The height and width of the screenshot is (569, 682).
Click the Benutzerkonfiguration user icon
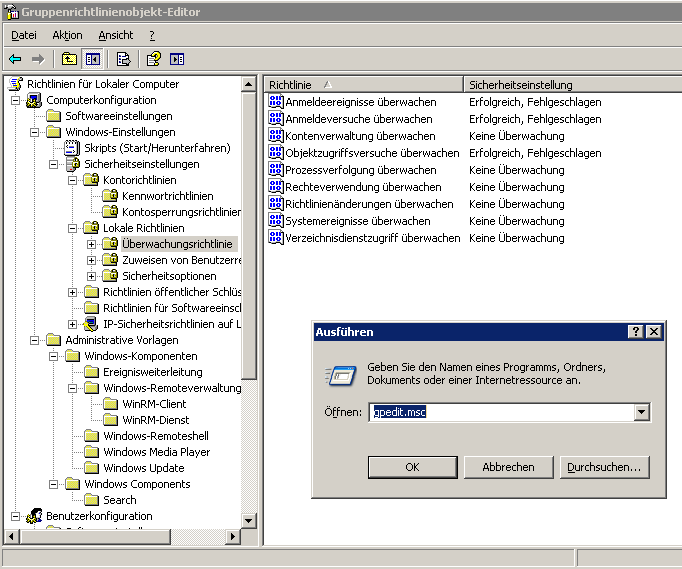coord(34,516)
